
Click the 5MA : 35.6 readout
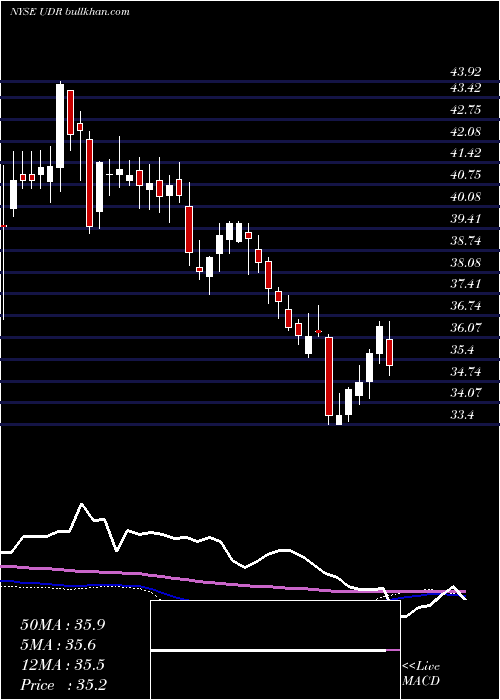pyautogui.click(x=58, y=645)
